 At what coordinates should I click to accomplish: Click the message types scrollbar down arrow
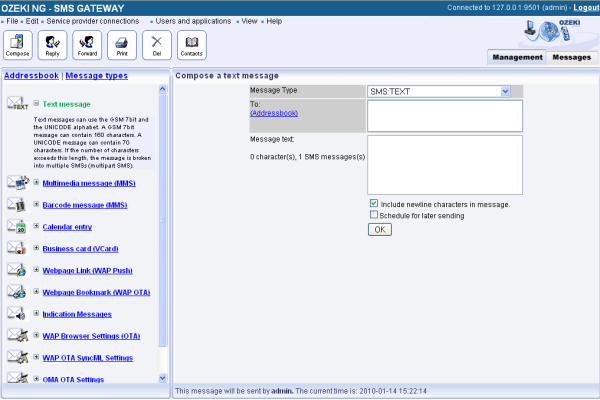pyautogui.click(x=163, y=378)
